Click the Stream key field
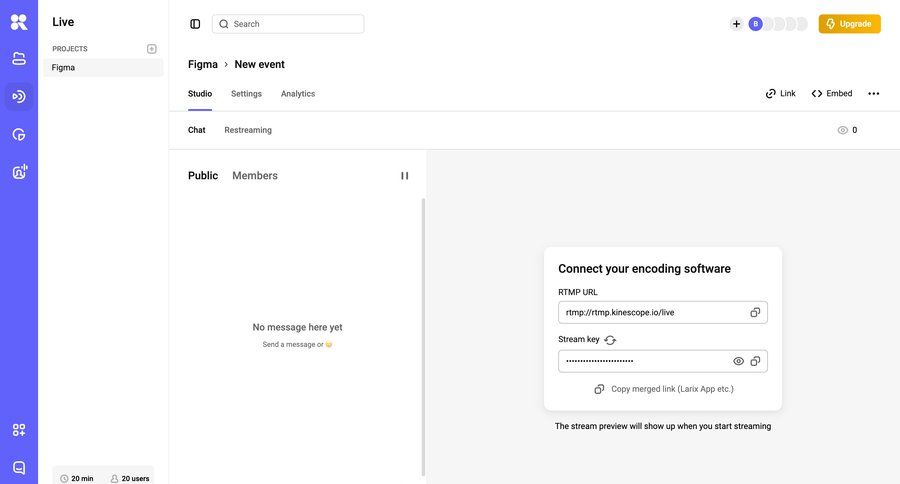900x484 pixels. (x=663, y=361)
